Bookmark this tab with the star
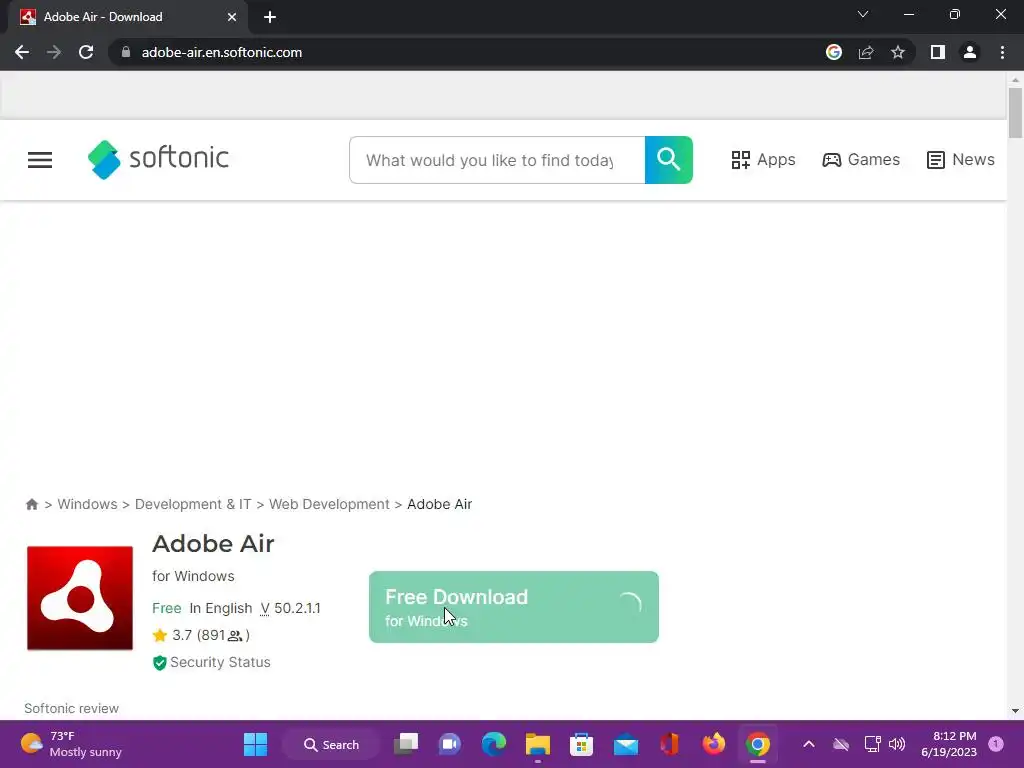The height and width of the screenshot is (768, 1024). pyautogui.click(x=898, y=52)
